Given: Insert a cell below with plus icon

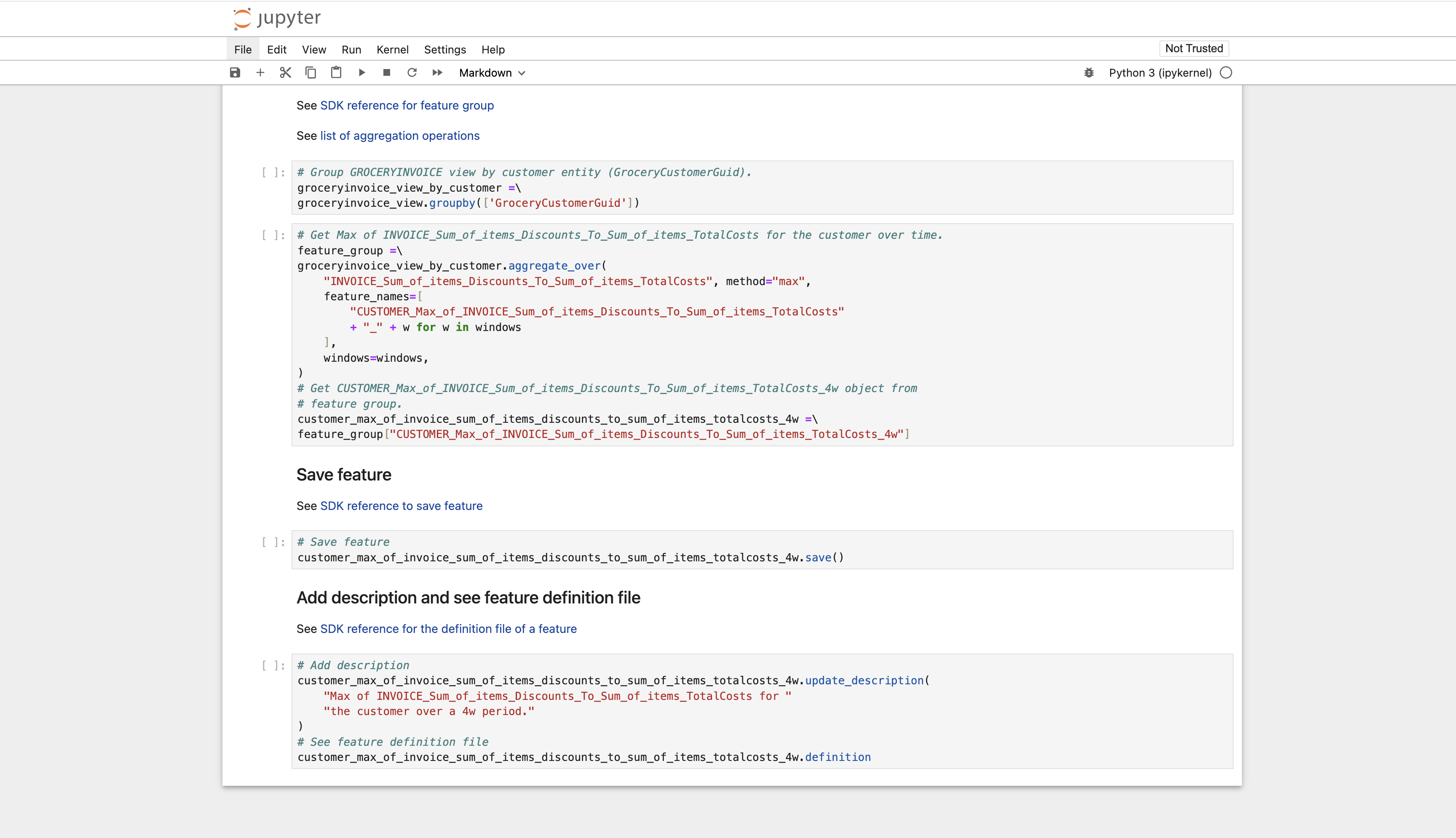Looking at the screenshot, I should tap(260, 72).
